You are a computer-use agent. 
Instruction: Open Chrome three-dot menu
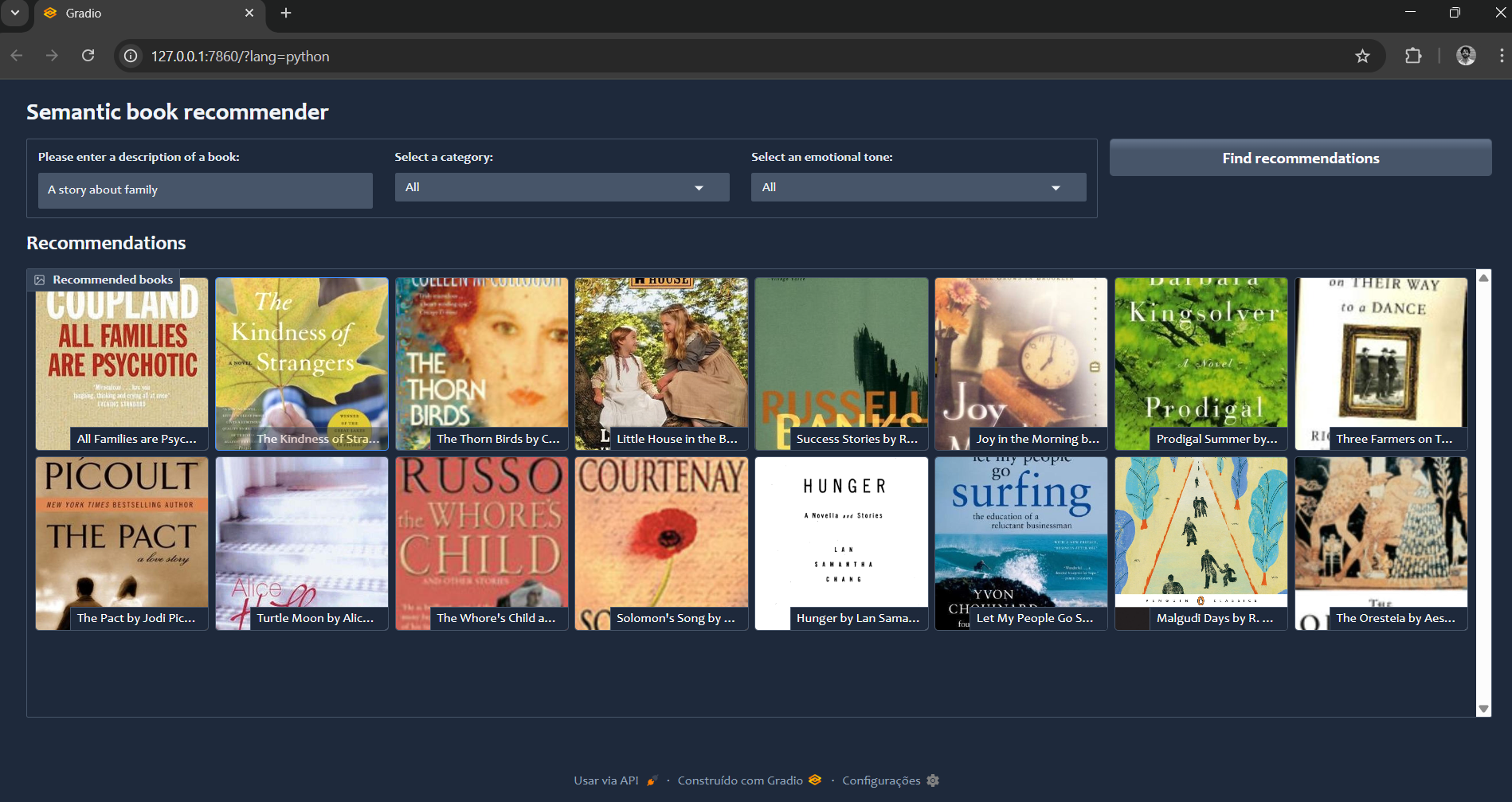1502,56
